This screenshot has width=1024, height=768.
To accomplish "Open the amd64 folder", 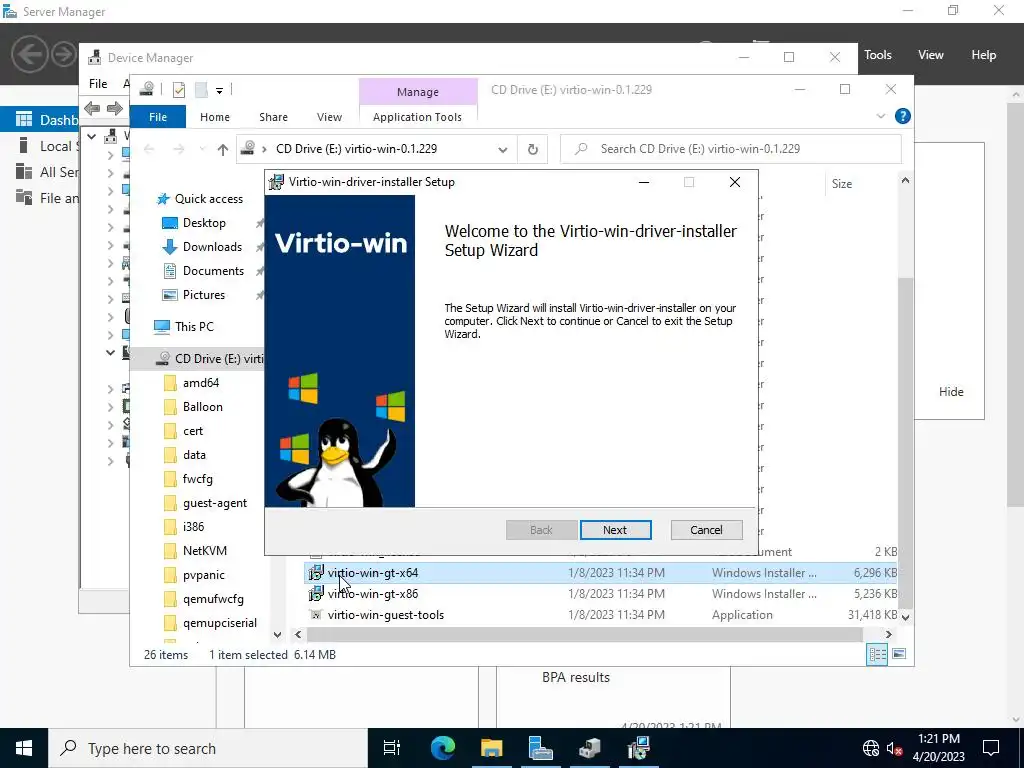I will pyautogui.click(x=200, y=383).
